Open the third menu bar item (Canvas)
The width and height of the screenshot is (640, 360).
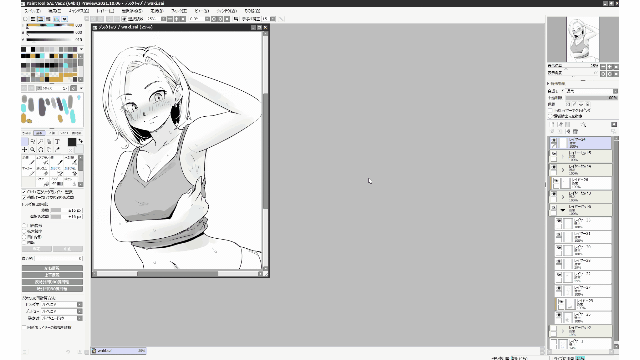78,11
